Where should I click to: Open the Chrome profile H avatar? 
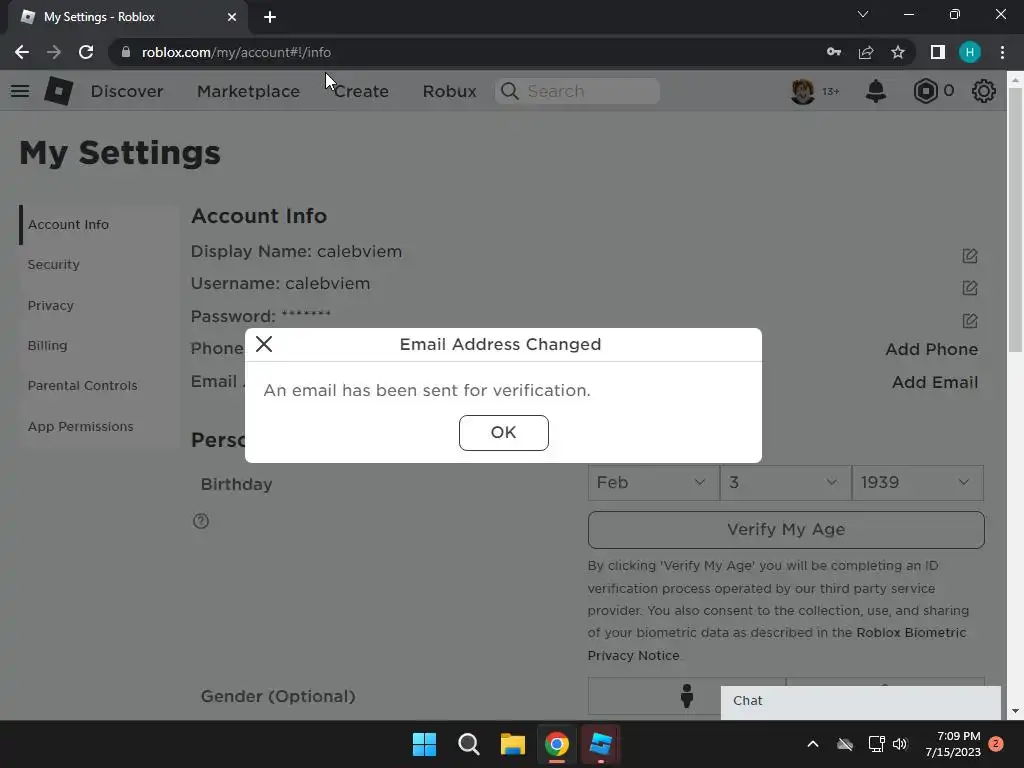coord(970,52)
